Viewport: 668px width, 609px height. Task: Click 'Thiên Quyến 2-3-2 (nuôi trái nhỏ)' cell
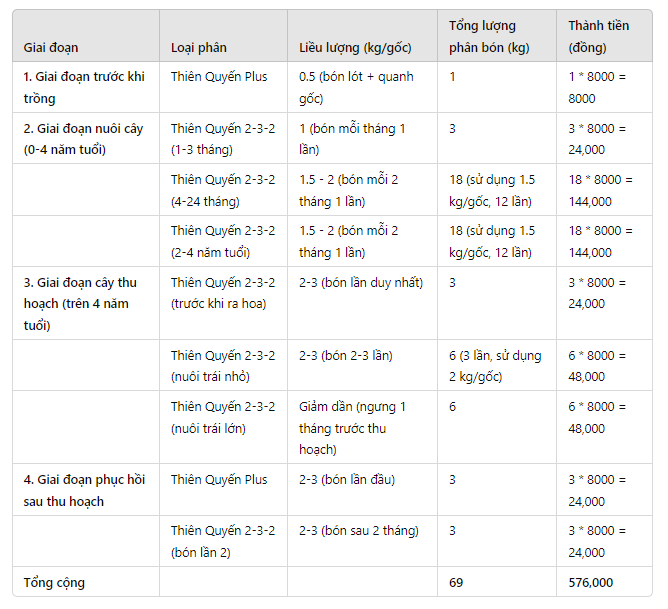tap(223, 365)
